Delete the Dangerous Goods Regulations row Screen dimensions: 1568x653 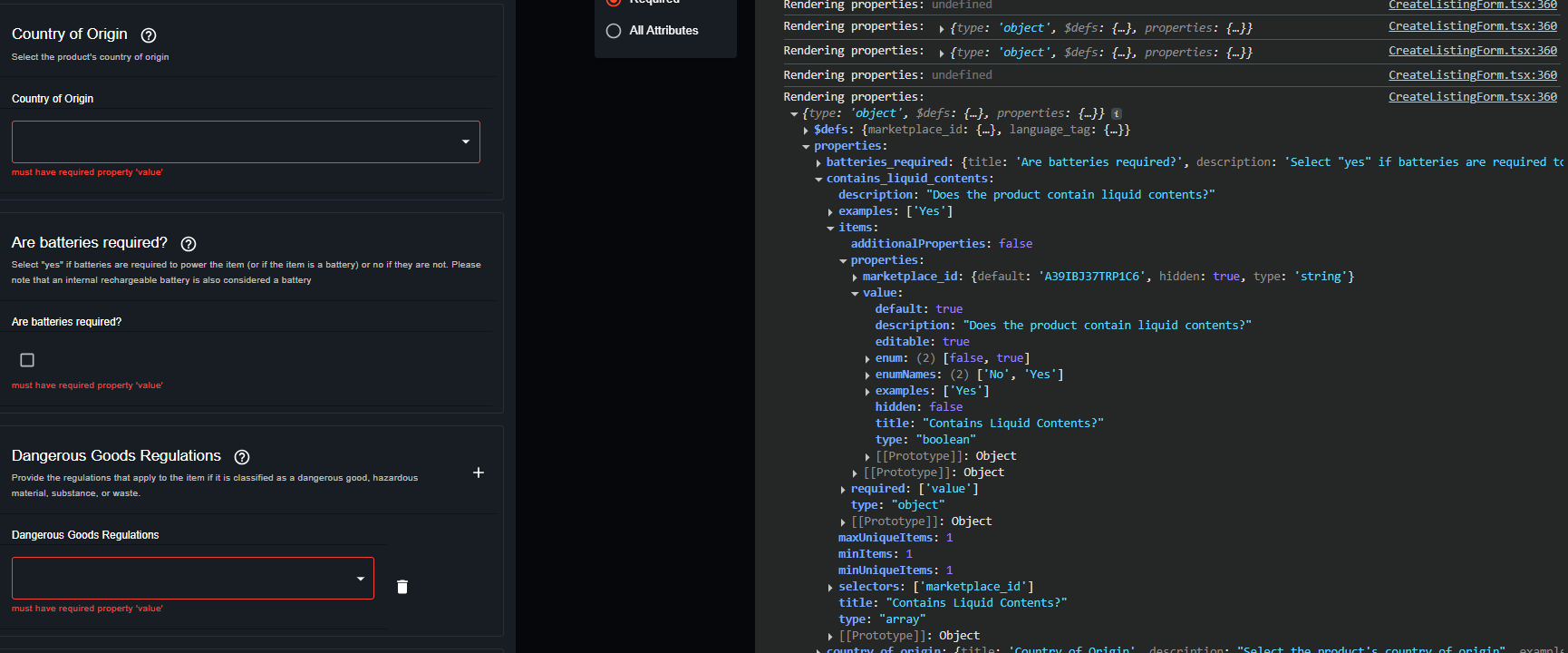click(x=402, y=587)
